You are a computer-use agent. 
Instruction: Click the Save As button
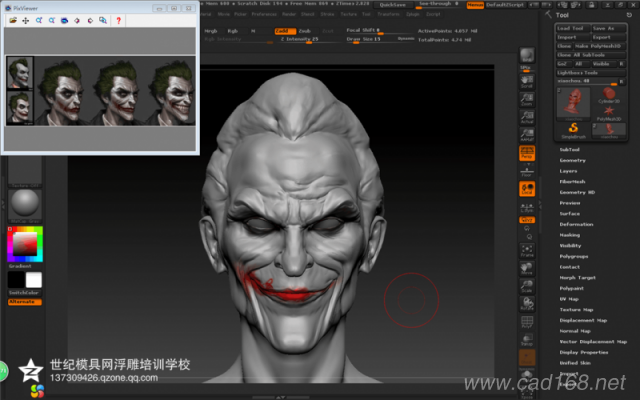coord(609,28)
